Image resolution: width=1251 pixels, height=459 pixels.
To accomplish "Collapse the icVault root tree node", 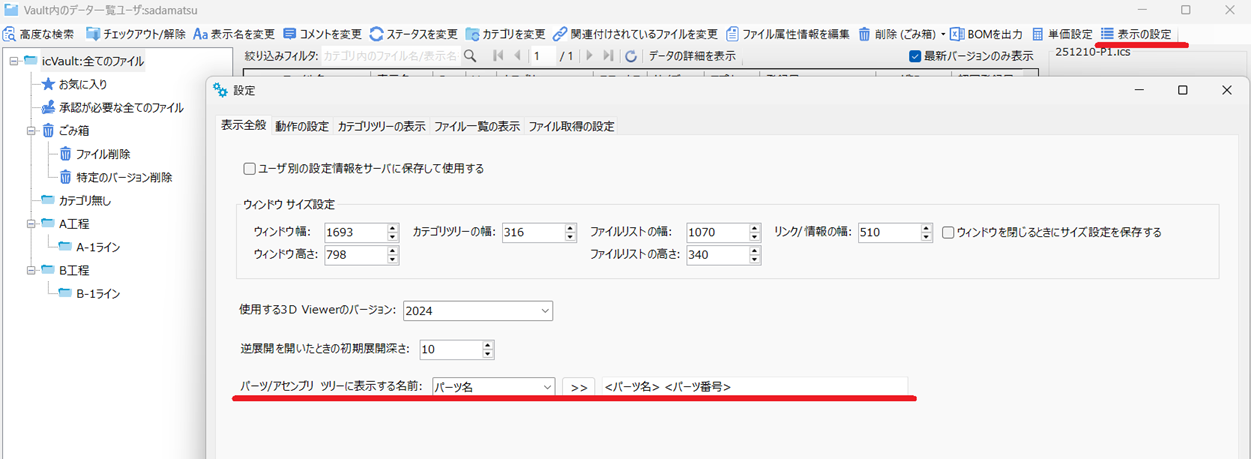I will click(13, 62).
